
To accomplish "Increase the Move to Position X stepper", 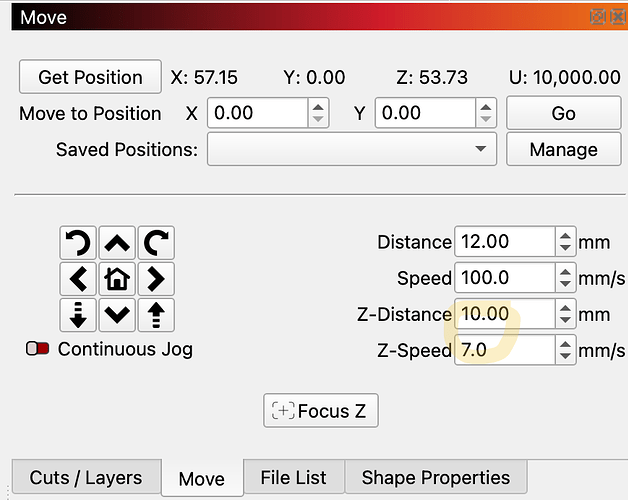I will 318,107.
